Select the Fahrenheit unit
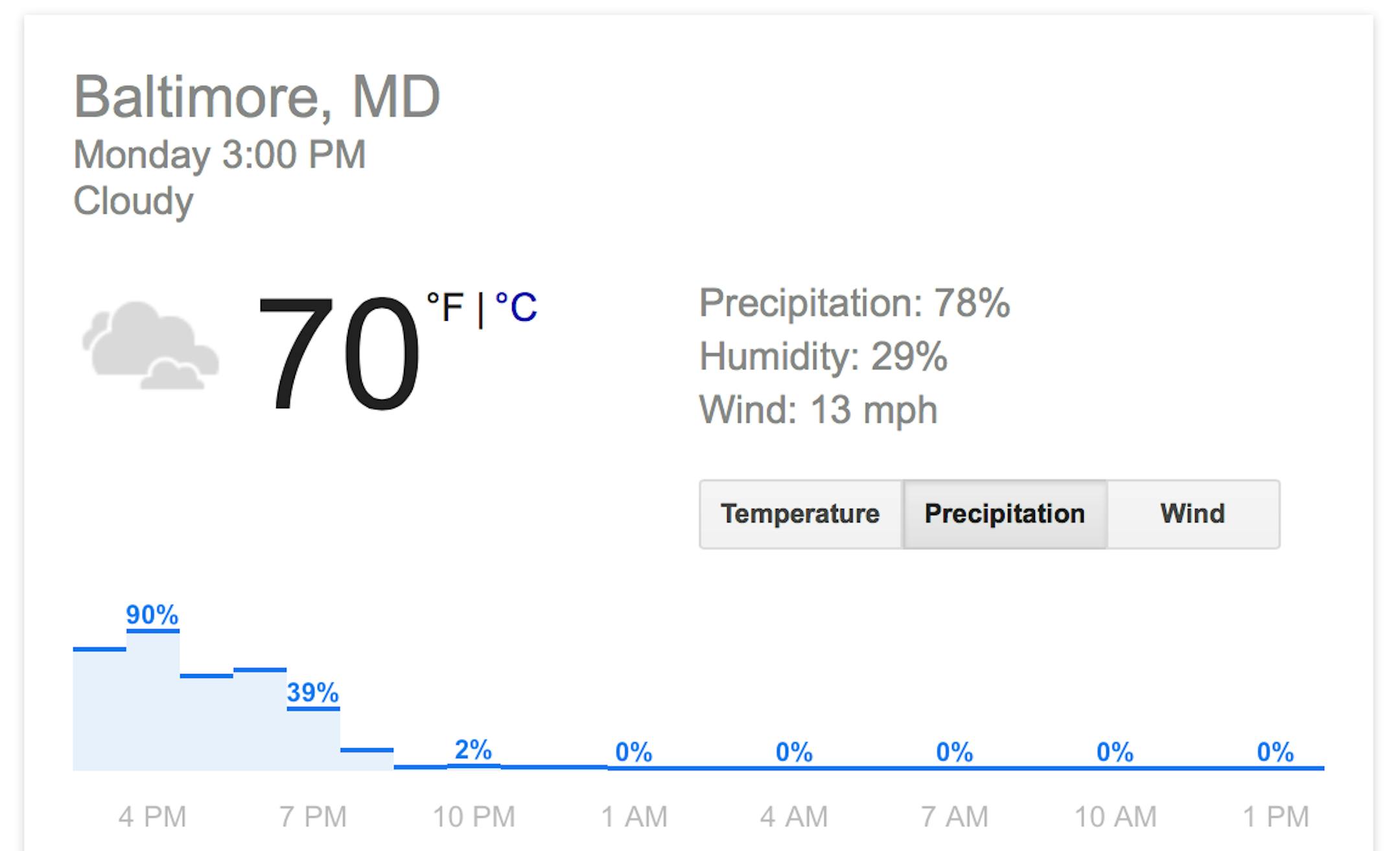The height and width of the screenshot is (851, 1400). click(446, 307)
